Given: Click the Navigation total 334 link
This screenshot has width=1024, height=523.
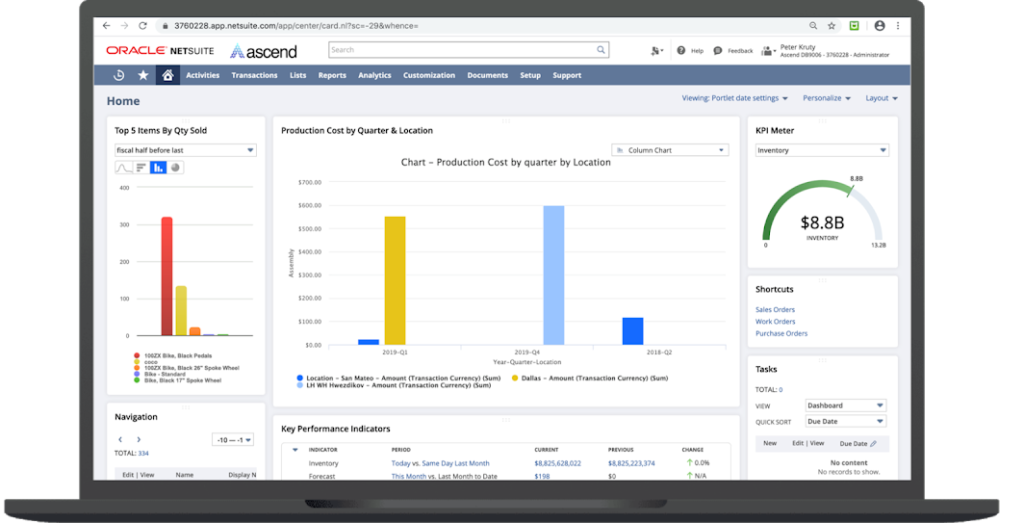Looking at the screenshot, I should click(144, 453).
